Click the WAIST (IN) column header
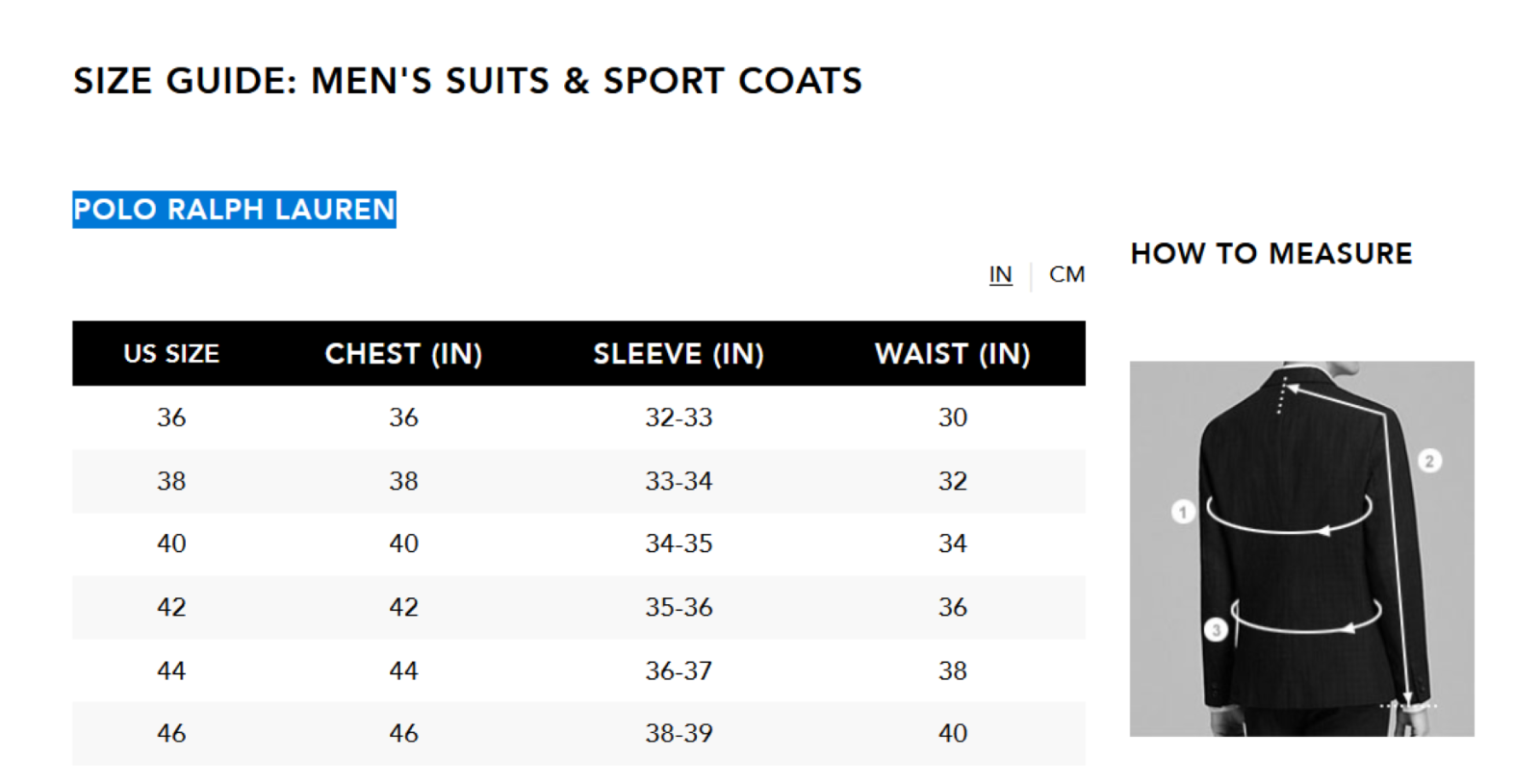 pos(953,354)
